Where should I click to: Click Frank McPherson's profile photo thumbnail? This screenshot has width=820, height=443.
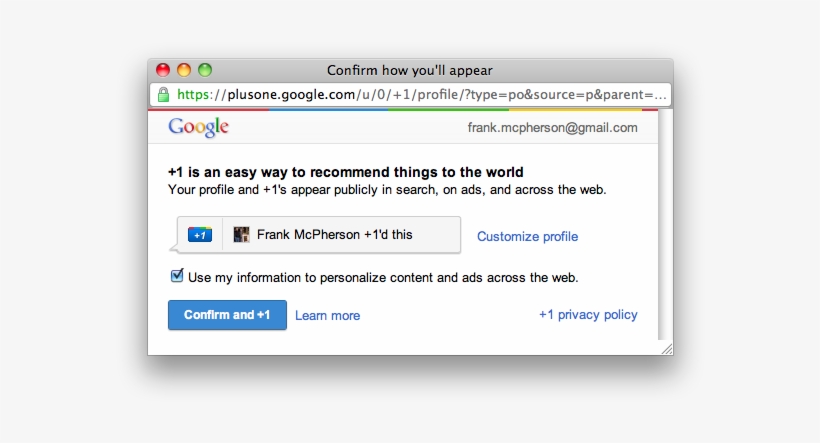point(241,235)
